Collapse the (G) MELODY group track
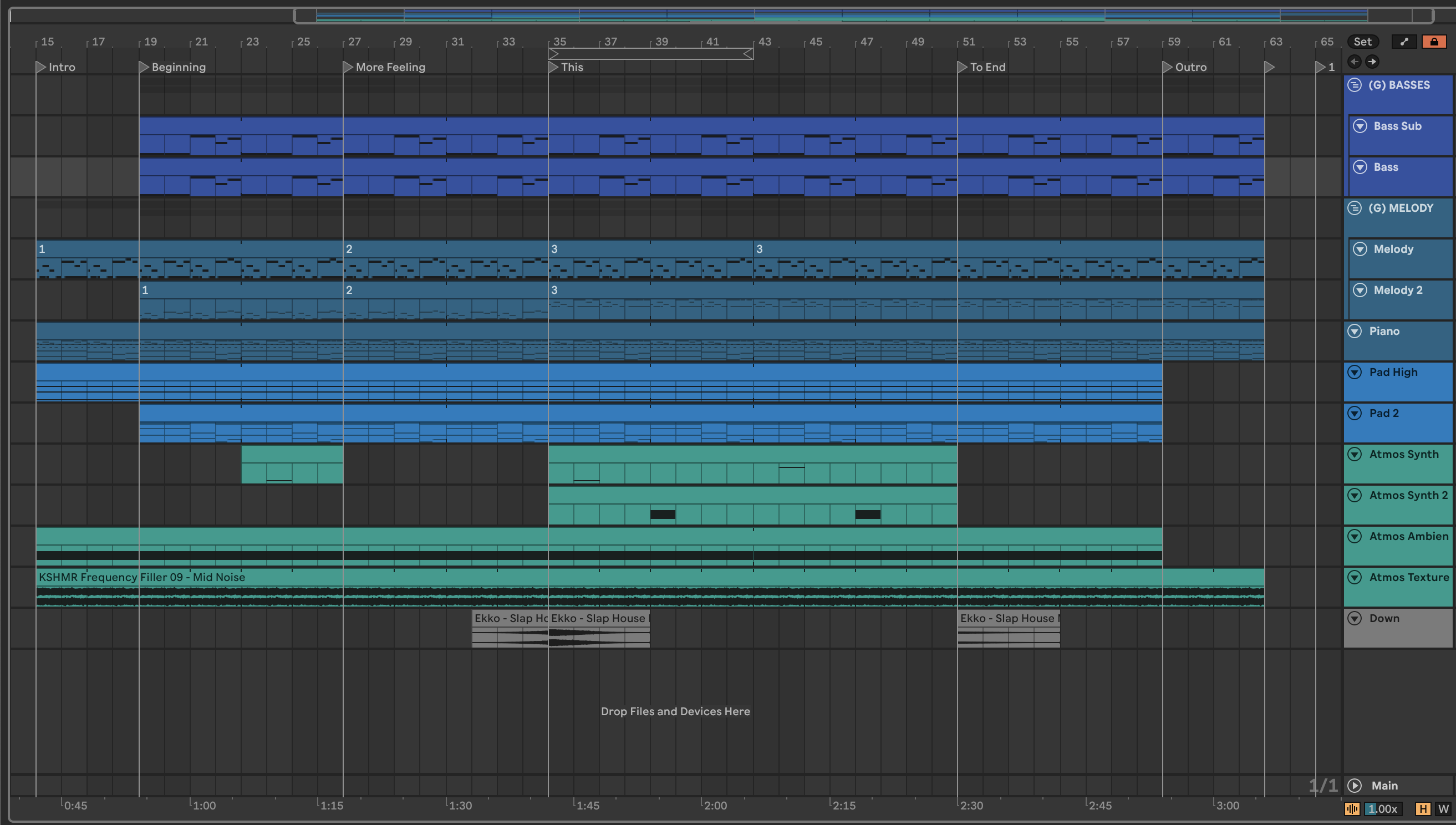 pyautogui.click(x=1354, y=208)
